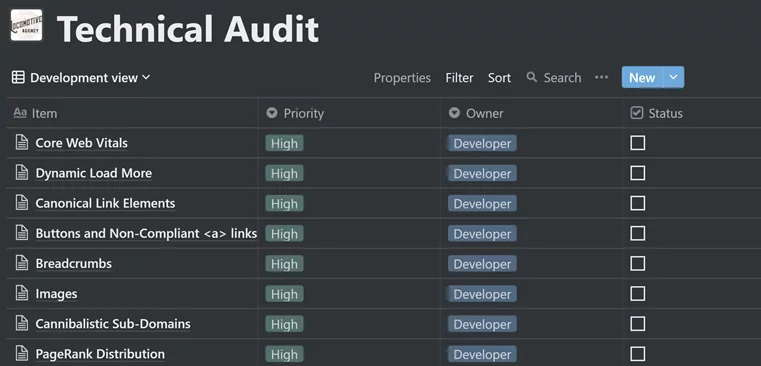Viewport: 761px width, 366px height.
Task: Click the checkbox icon in Status column header
Action: tap(636, 113)
